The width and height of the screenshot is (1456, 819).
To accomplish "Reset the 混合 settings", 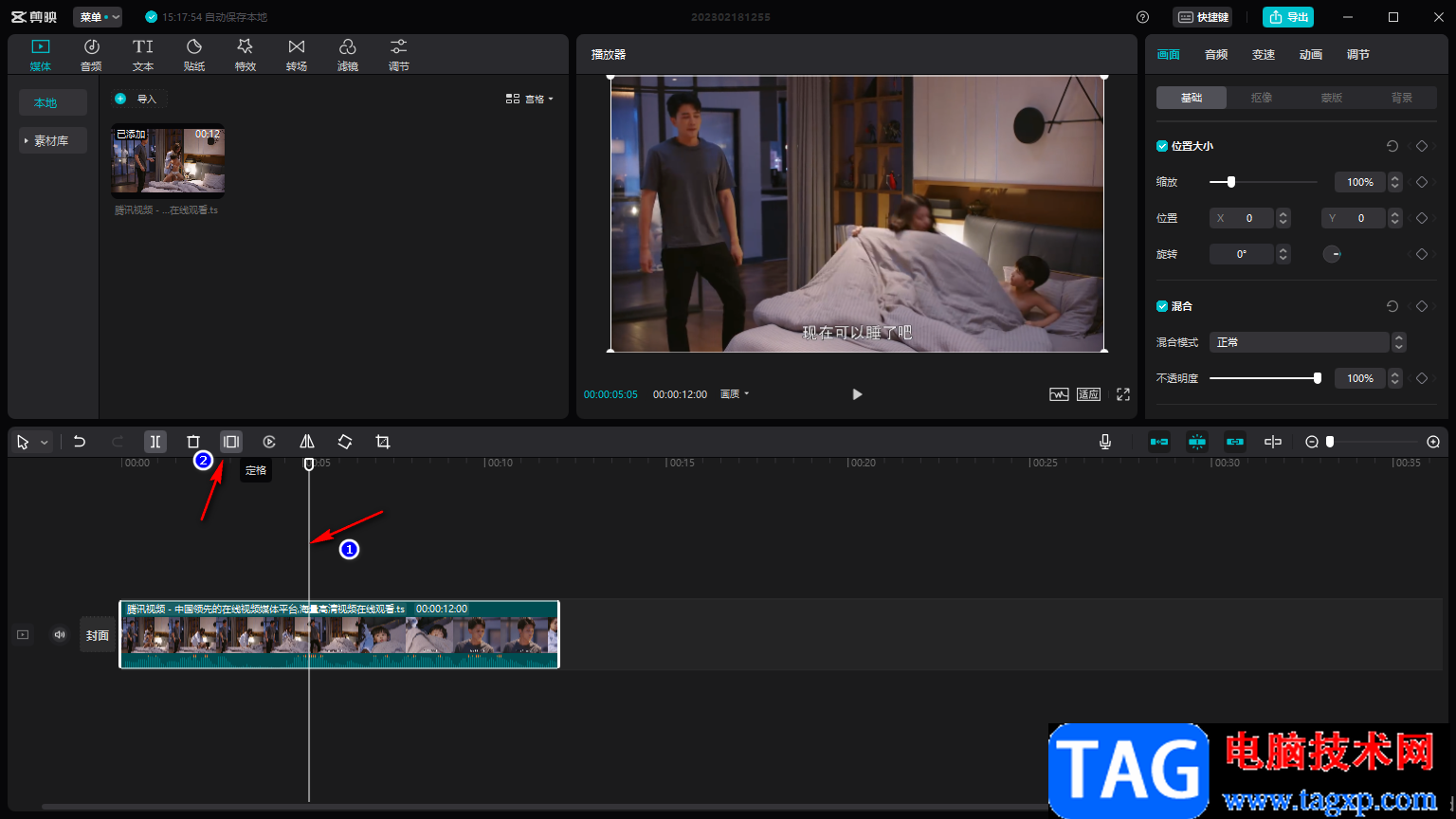I will [1392, 306].
